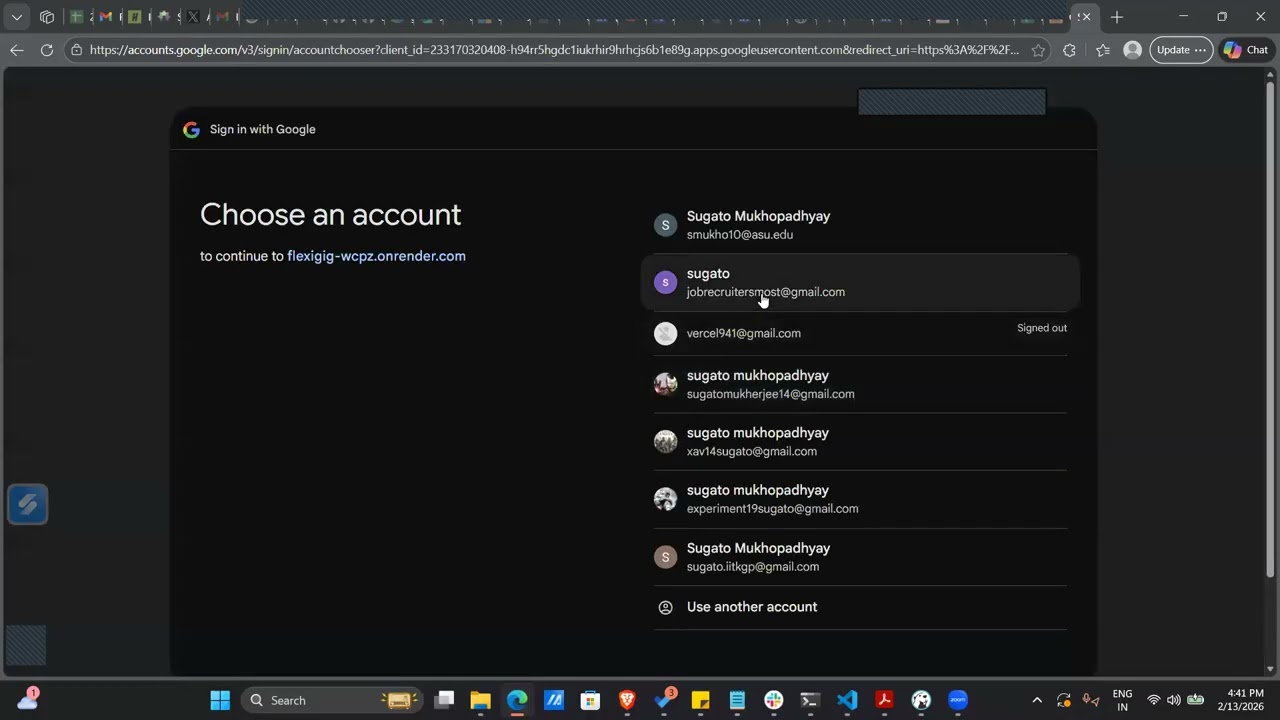
Task: Show hidden system tray icons chevron
Action: (1036, 700)
